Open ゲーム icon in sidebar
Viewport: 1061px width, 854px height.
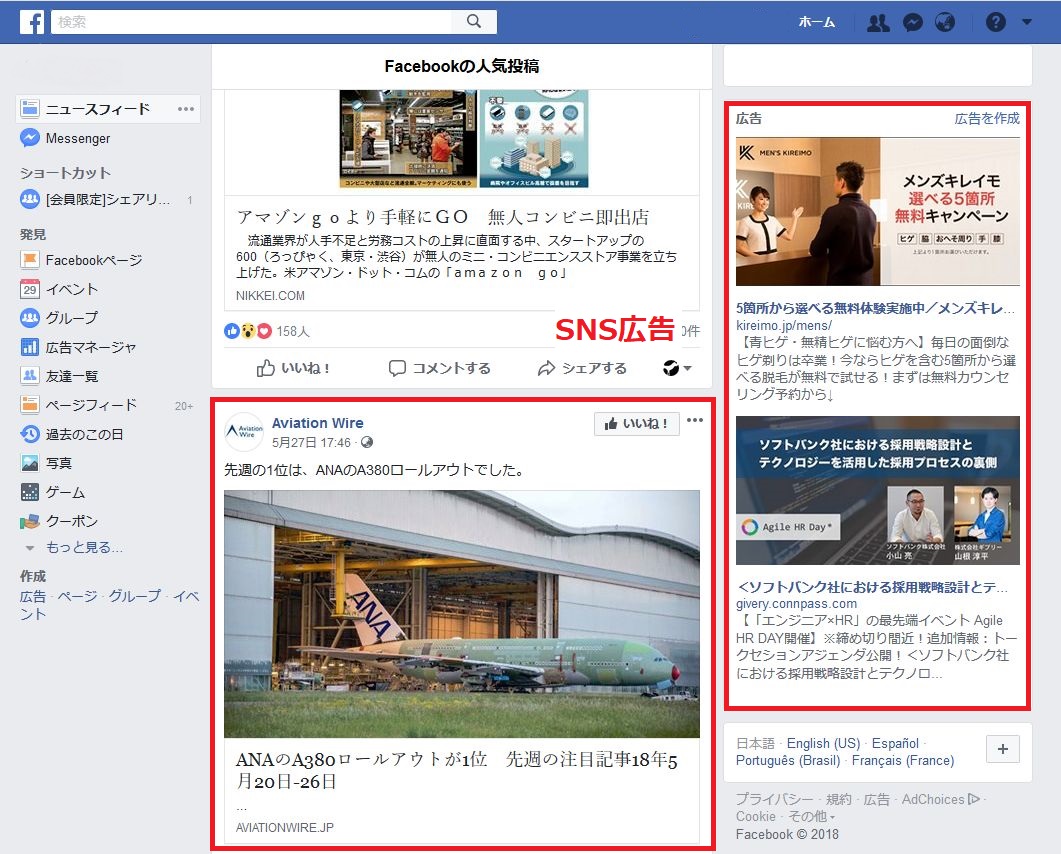tap(30, 492)
